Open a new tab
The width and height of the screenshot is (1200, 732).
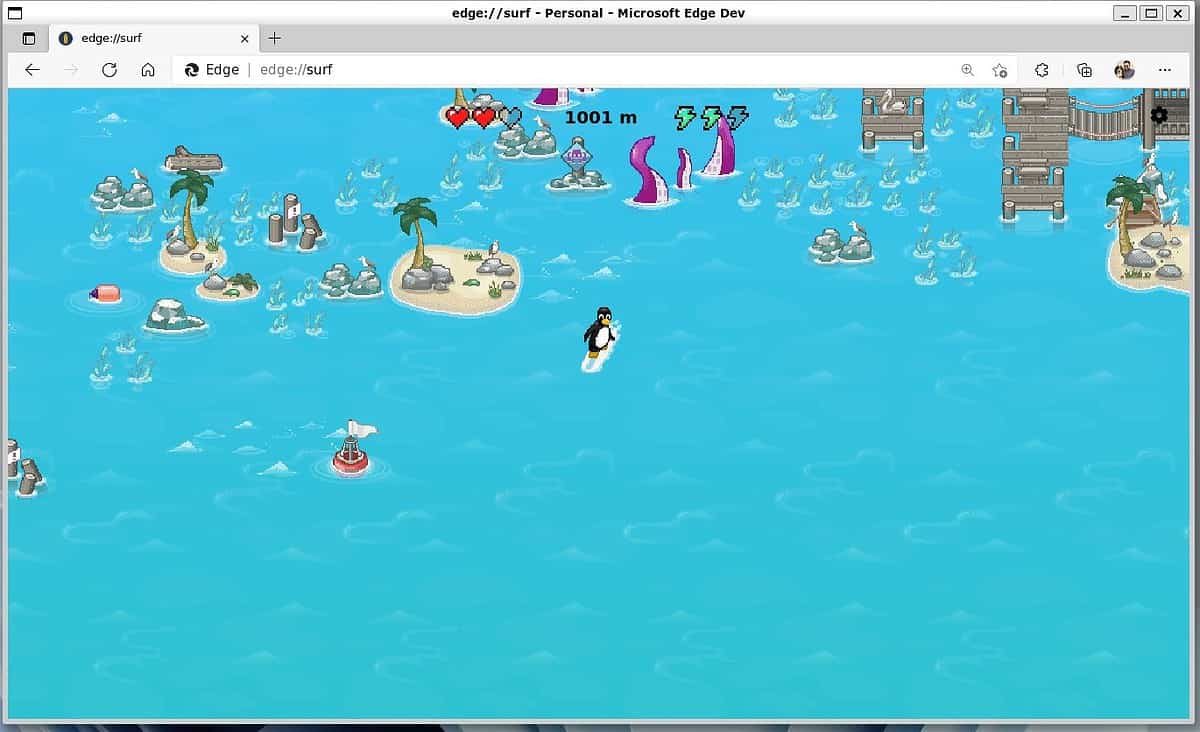275,39
